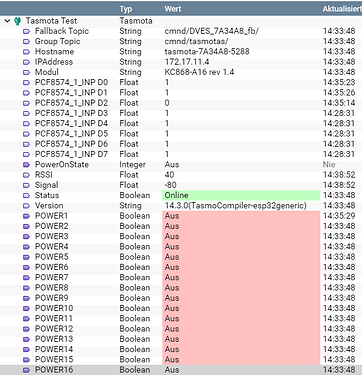Select the Fallback Topic variable icon

[26, 32]
